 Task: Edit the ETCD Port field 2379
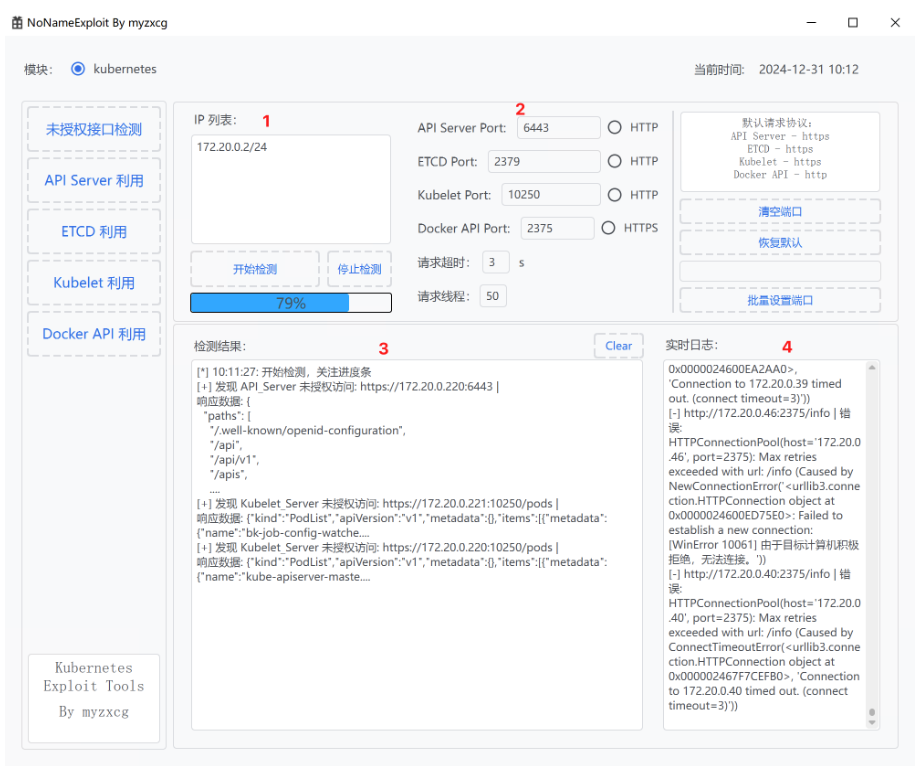(544, 162)
